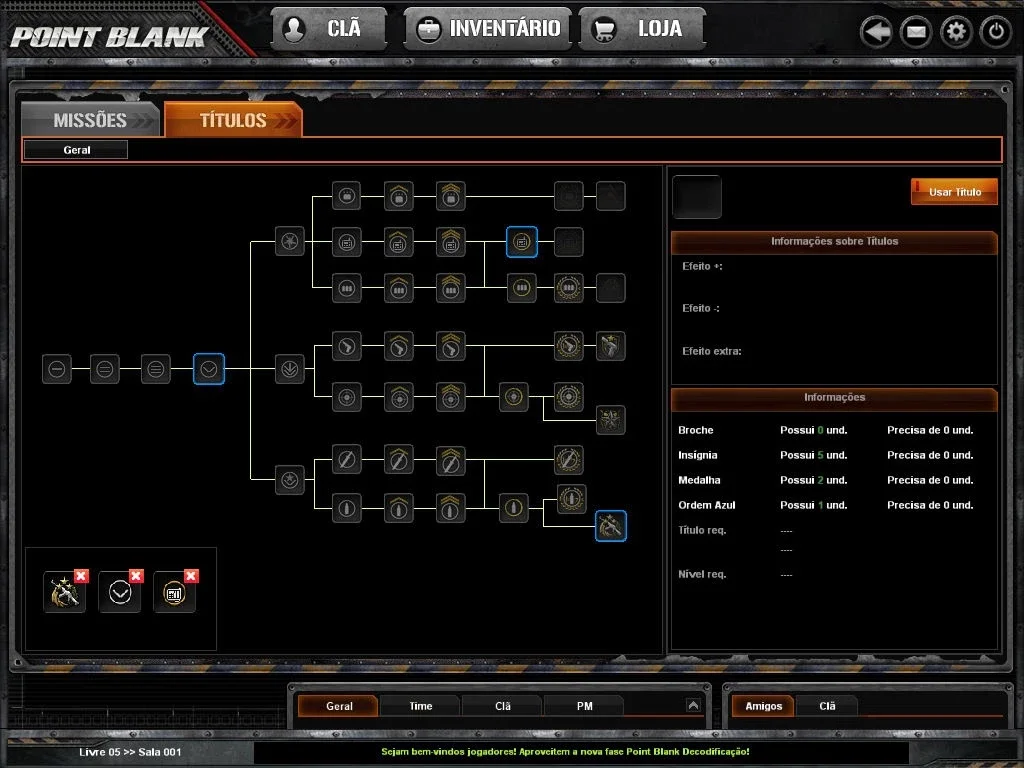Click the Usar Título button
This screenshot has width=1024, height=768.
click(x=954, y=192)
